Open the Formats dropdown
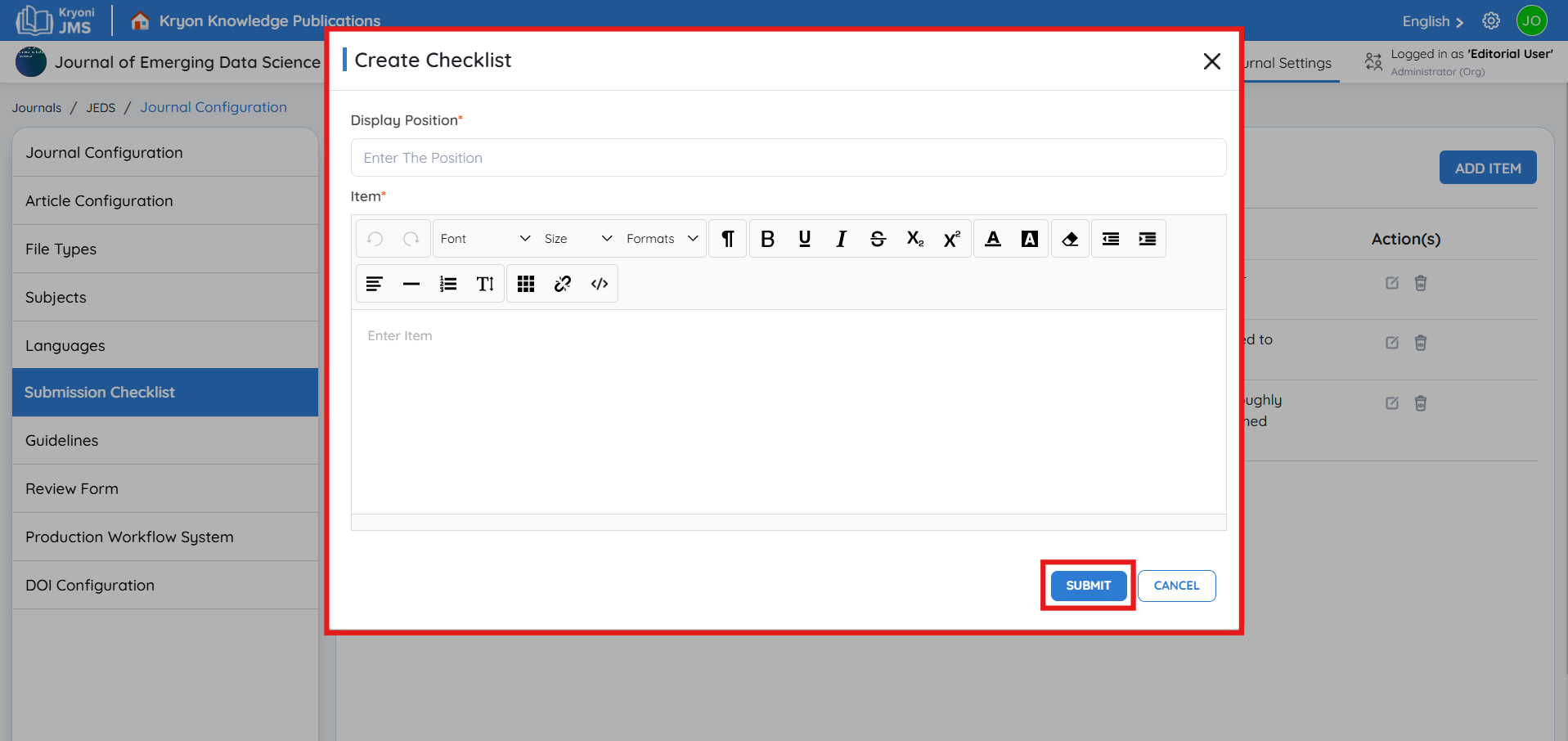 point(662,239)
